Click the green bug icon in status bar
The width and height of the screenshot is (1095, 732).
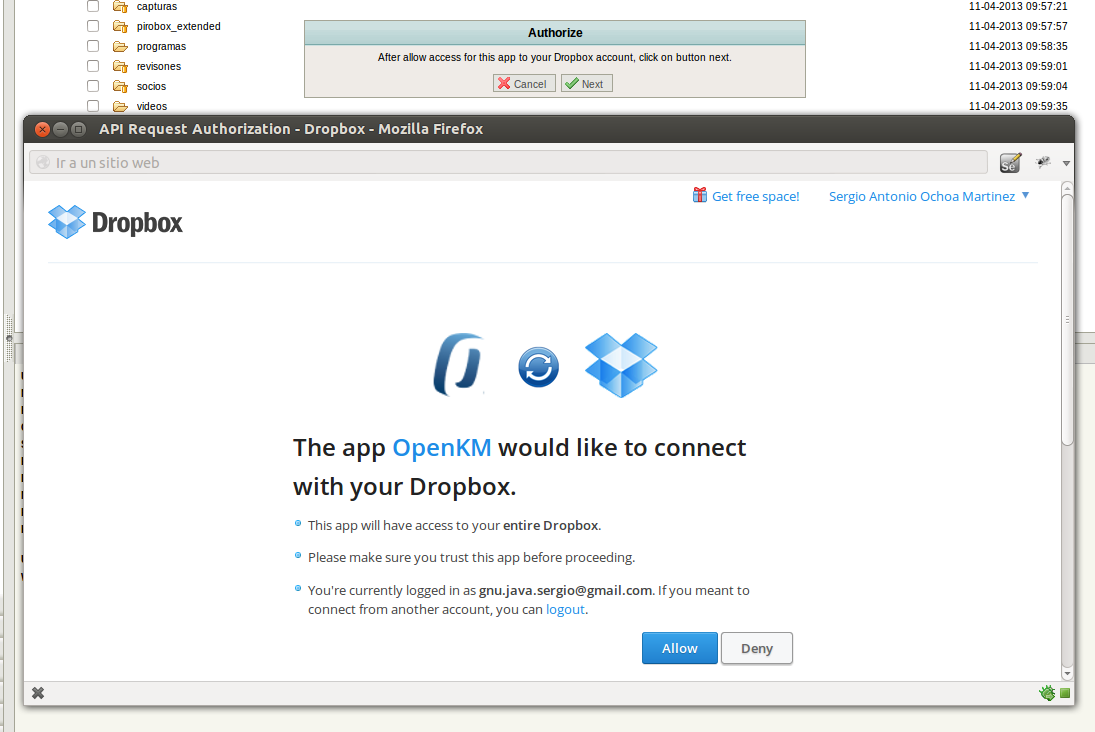pyautogui.click(x=1047, y=693)
